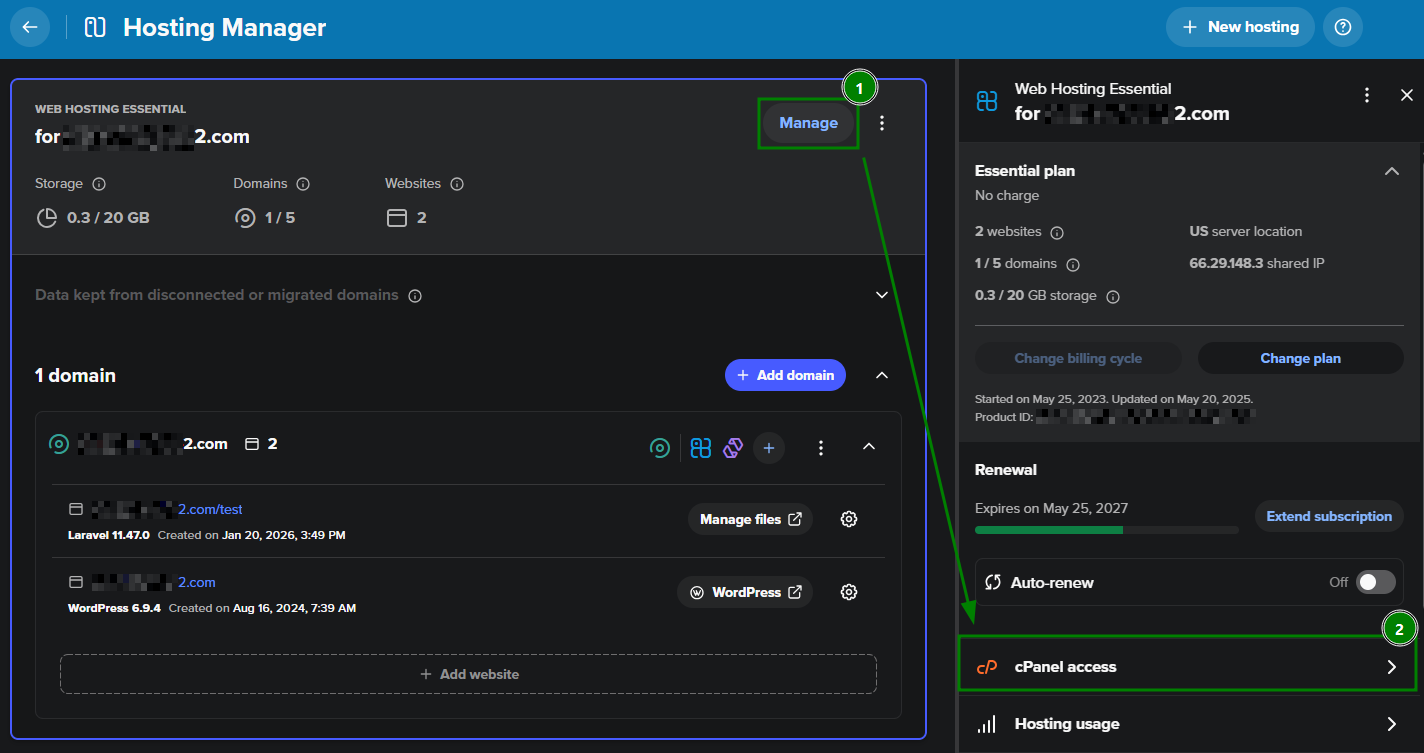The image size is (1424, 753).
Task: Click the purple link icon in the domain row
Action: pos(733,448)
